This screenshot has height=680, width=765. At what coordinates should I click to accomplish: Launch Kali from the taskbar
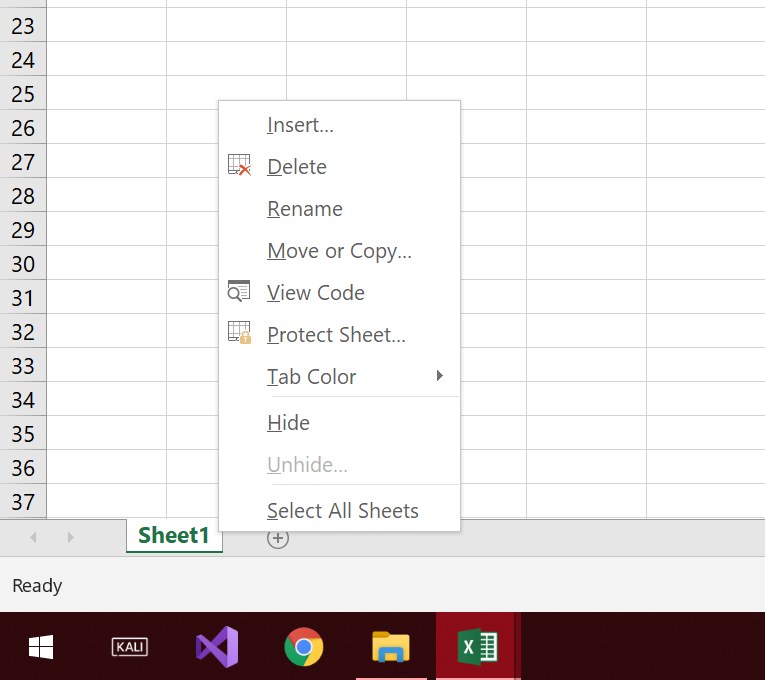coord(130,647)
